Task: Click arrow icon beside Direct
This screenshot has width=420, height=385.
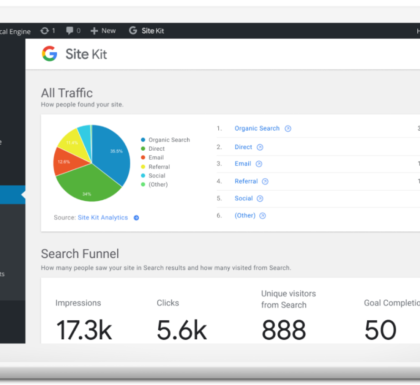Action: 260,147
